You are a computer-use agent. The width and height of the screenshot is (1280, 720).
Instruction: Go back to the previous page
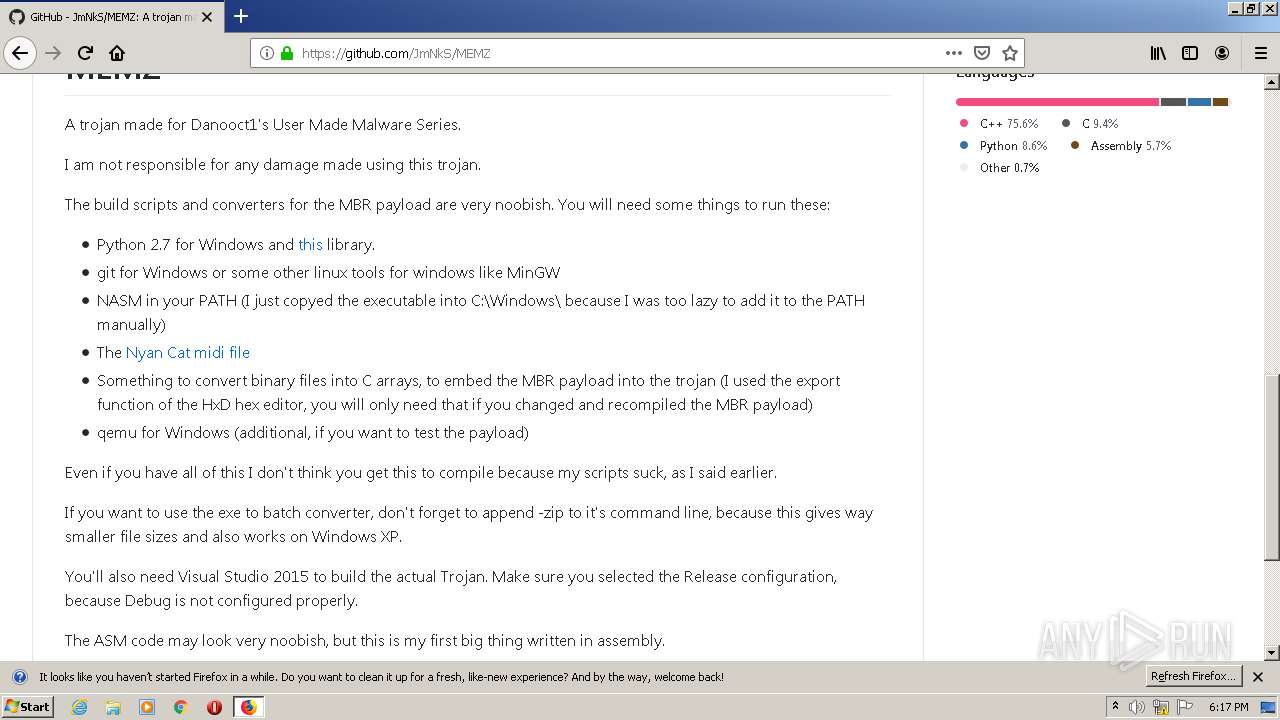20,53
